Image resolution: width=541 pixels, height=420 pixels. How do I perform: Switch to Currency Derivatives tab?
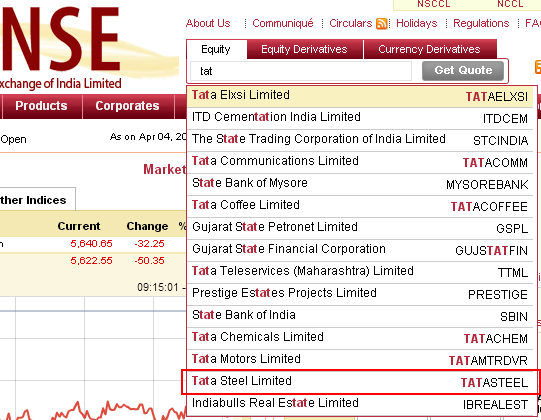tap(430, 49)
